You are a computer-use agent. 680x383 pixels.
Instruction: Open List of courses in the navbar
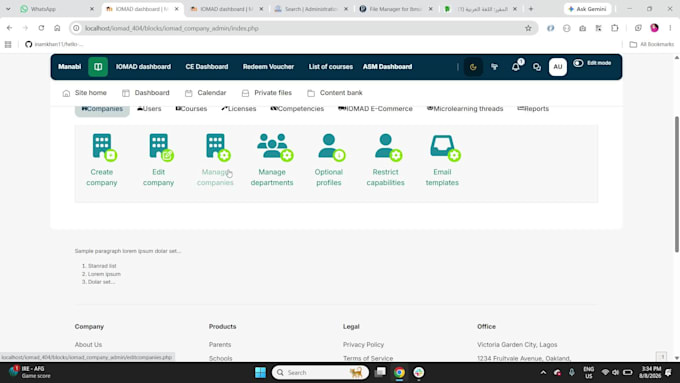point(330,67)
